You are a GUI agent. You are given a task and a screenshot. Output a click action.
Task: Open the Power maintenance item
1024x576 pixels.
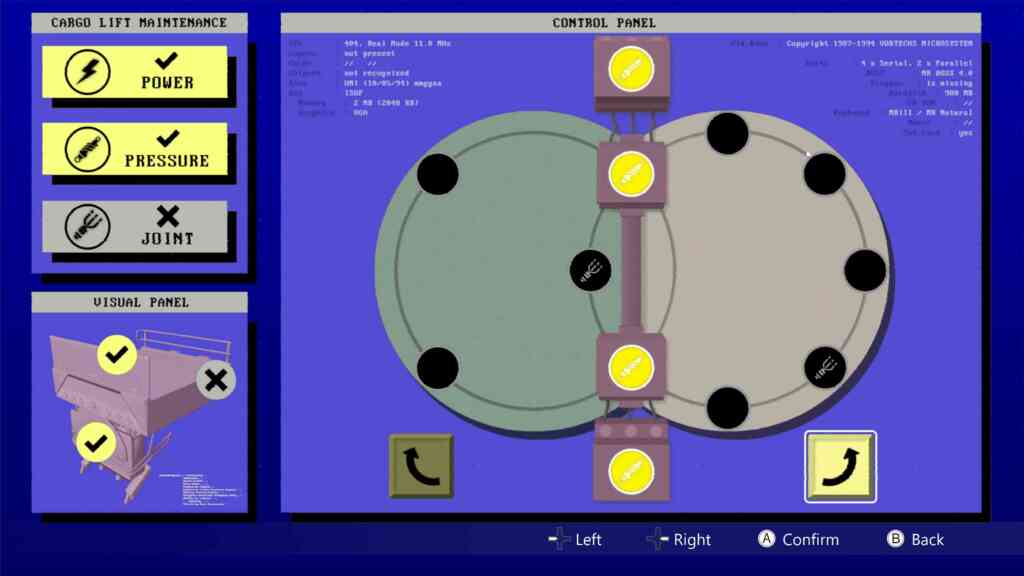coord(135,72)
